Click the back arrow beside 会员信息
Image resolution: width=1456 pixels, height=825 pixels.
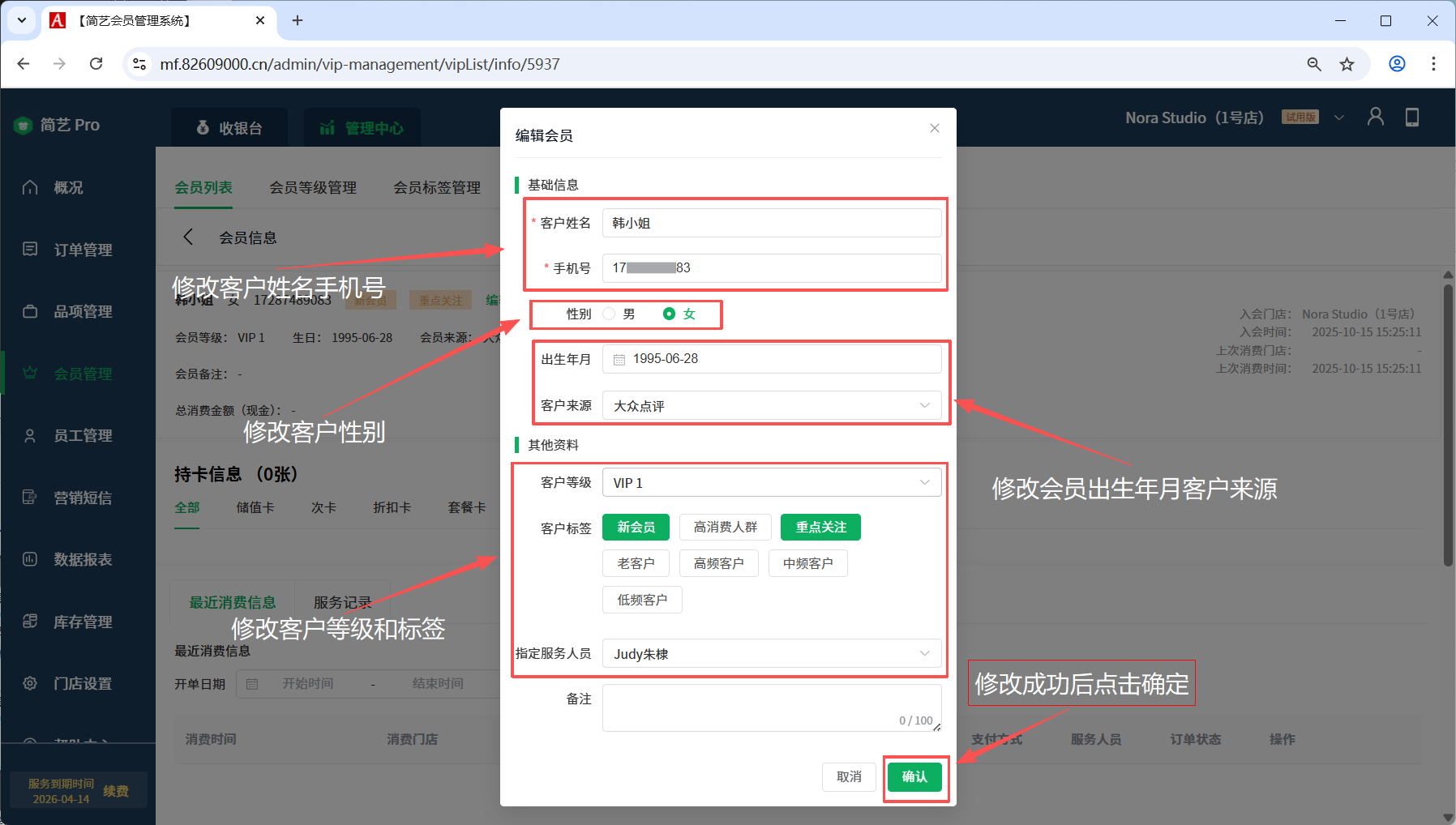click(x=188, y=237)
